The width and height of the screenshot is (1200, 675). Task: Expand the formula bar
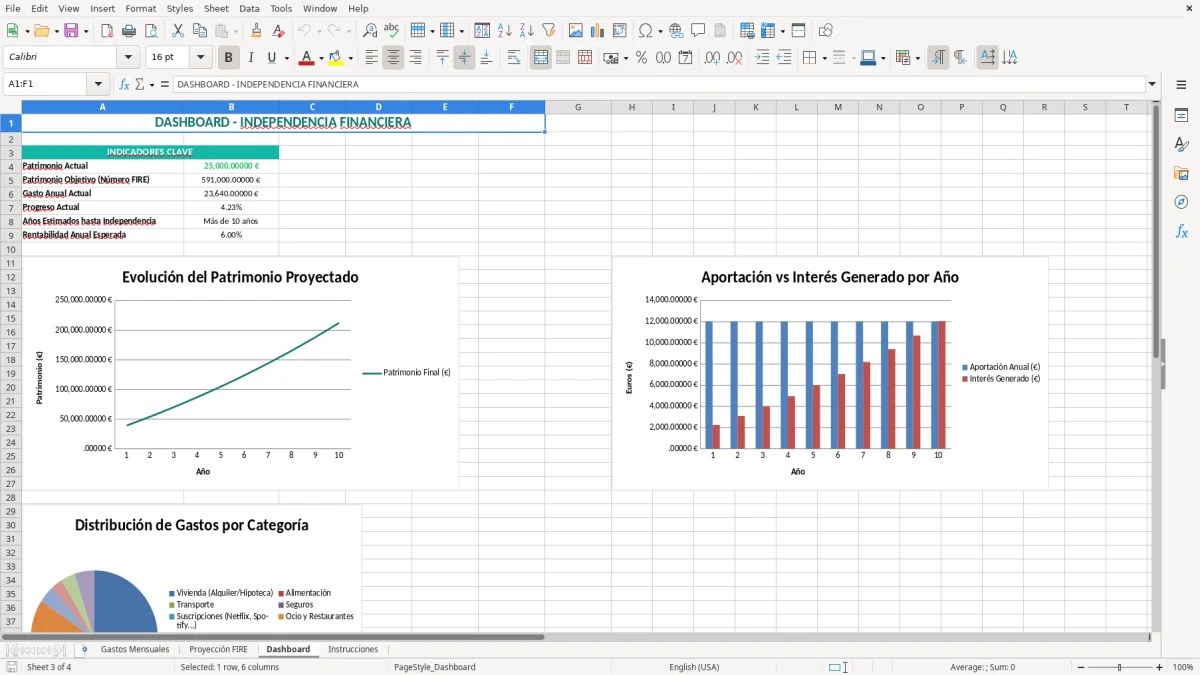tap(1153, 85)
